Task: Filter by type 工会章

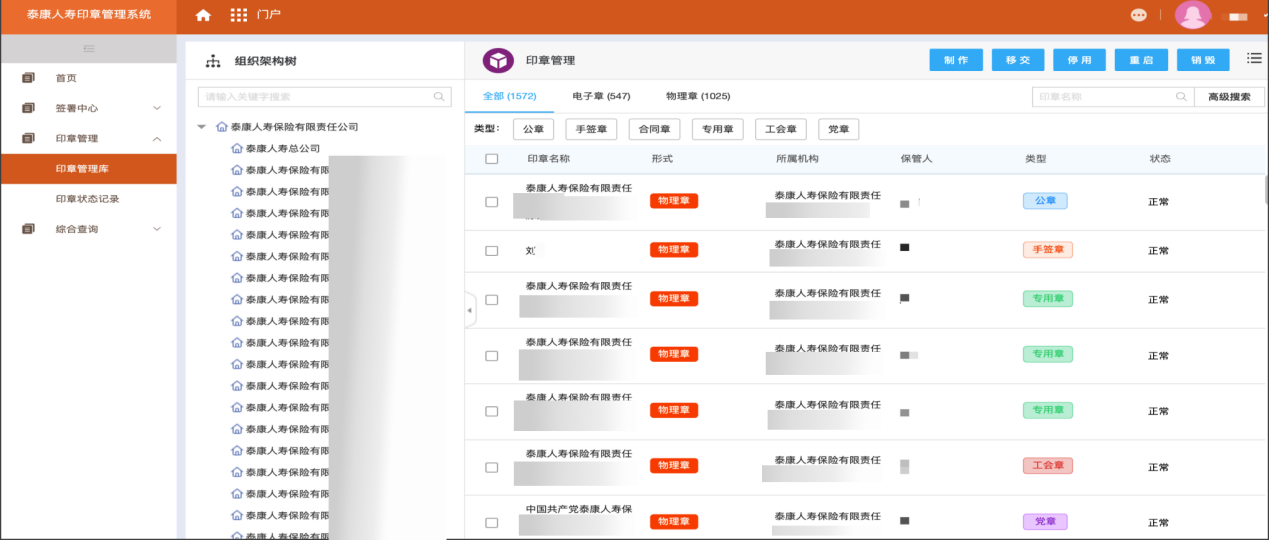Action: 780,129
